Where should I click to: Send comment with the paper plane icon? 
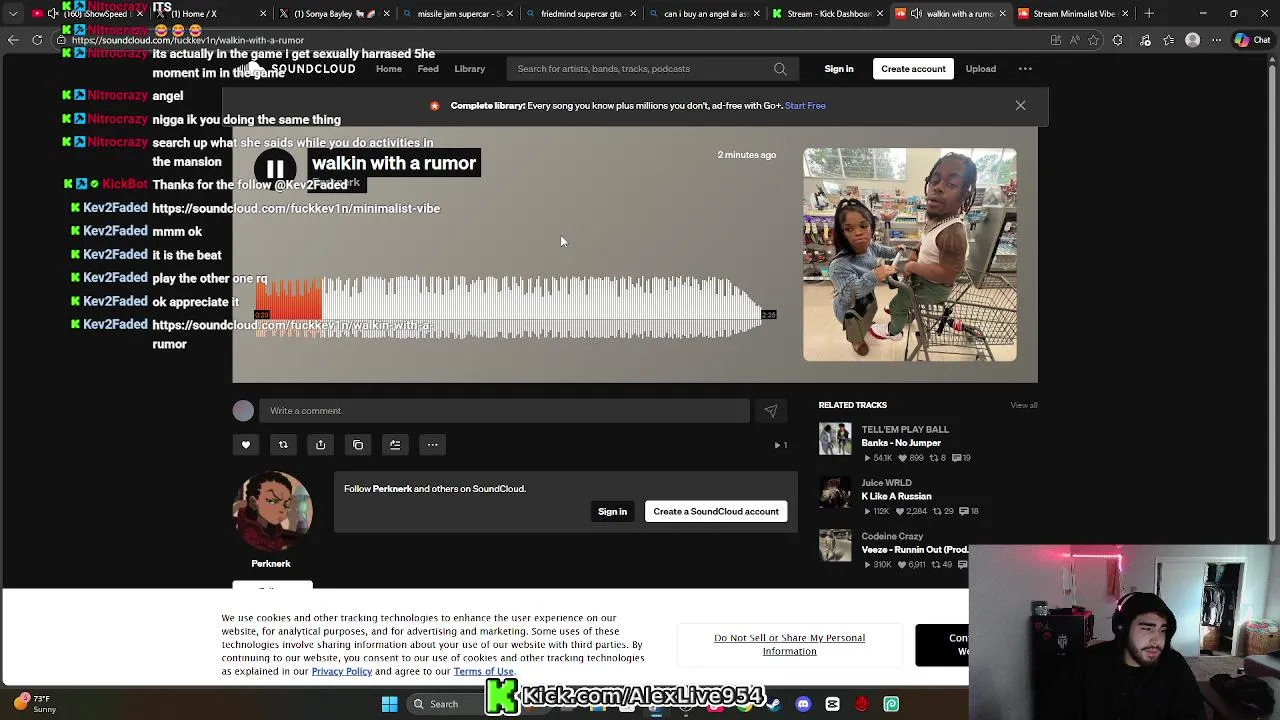tap(771, 411)
